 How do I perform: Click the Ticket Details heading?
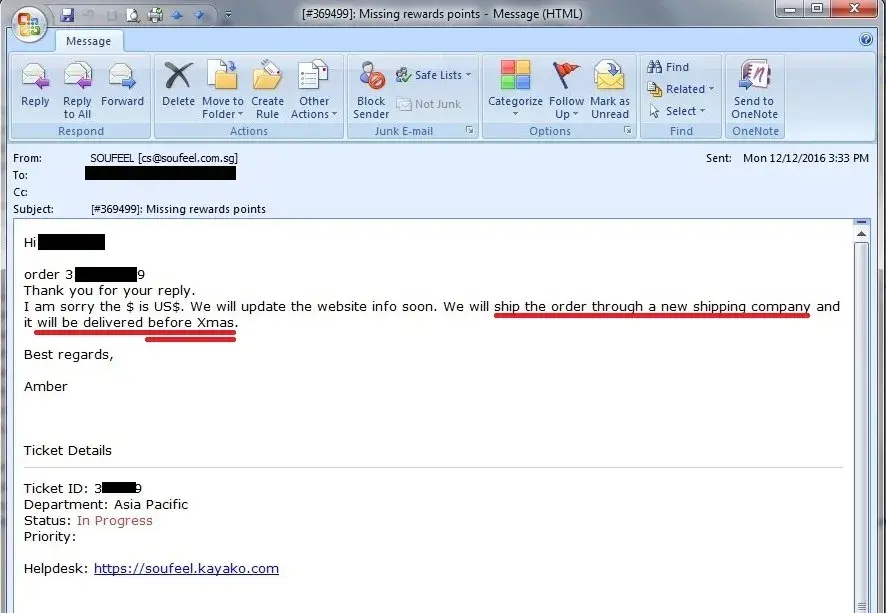tap(68, 450)
